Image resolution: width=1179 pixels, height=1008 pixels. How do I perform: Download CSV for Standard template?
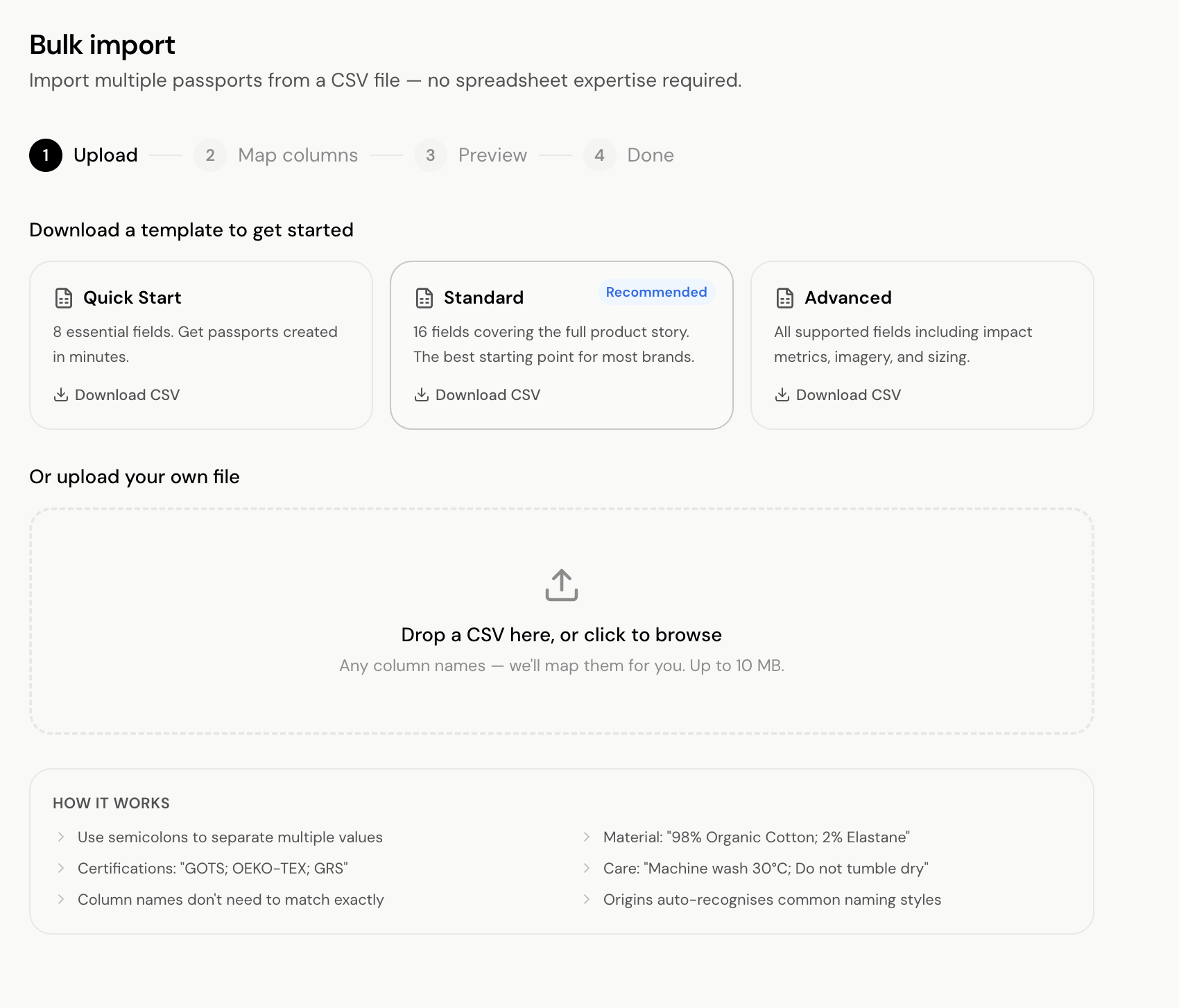coord(477,394)
